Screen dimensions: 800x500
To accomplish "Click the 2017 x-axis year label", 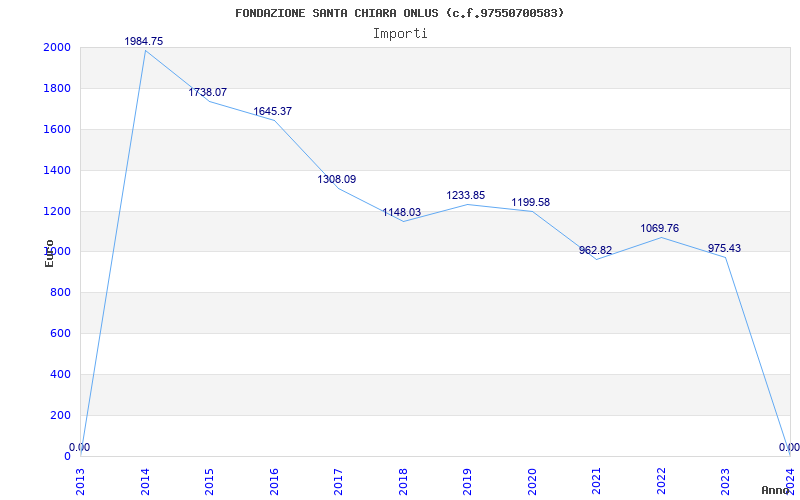I will point(339,482).
